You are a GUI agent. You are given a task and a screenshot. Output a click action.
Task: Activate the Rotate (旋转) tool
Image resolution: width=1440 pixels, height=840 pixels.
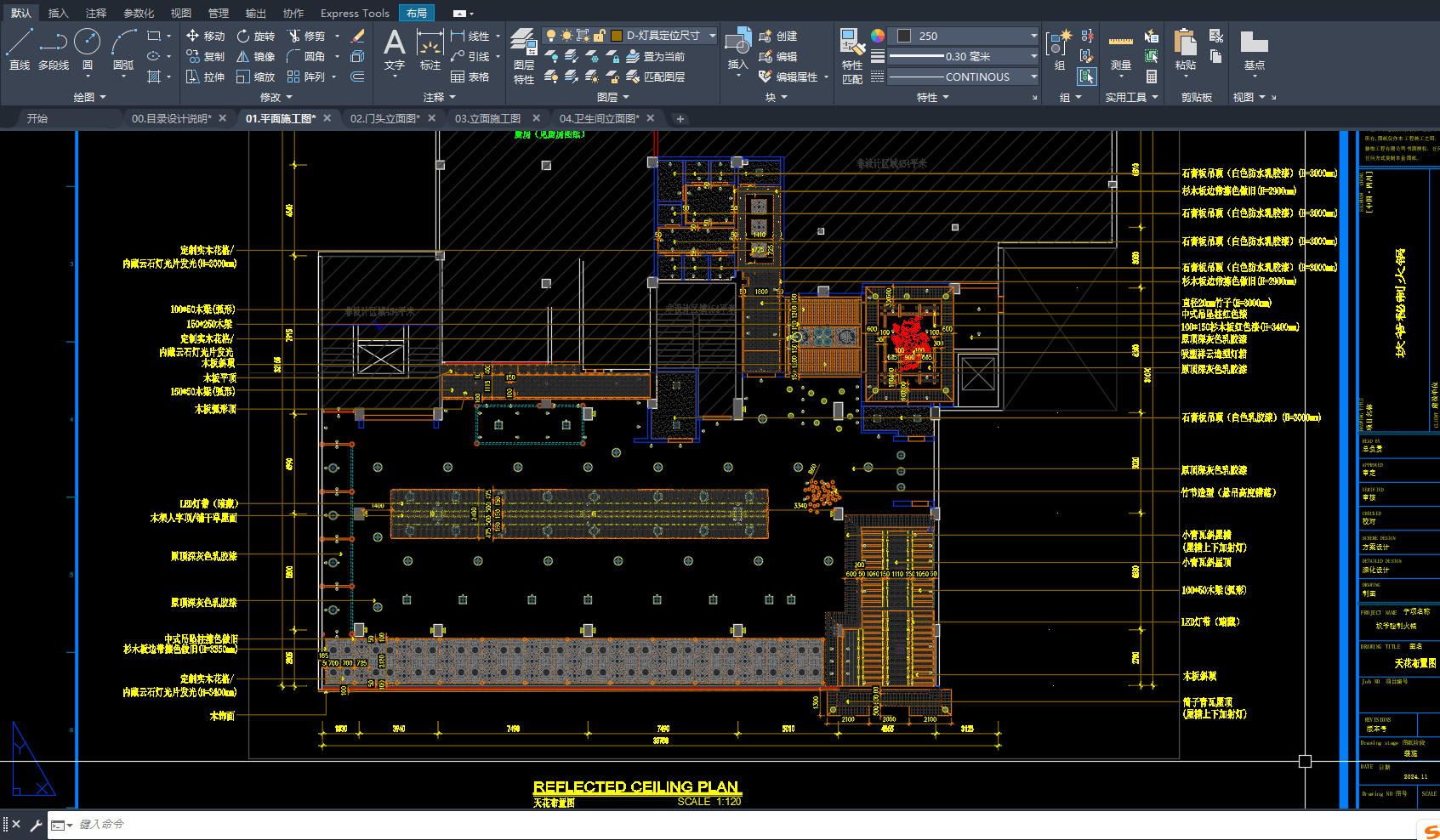coord(255,36)
